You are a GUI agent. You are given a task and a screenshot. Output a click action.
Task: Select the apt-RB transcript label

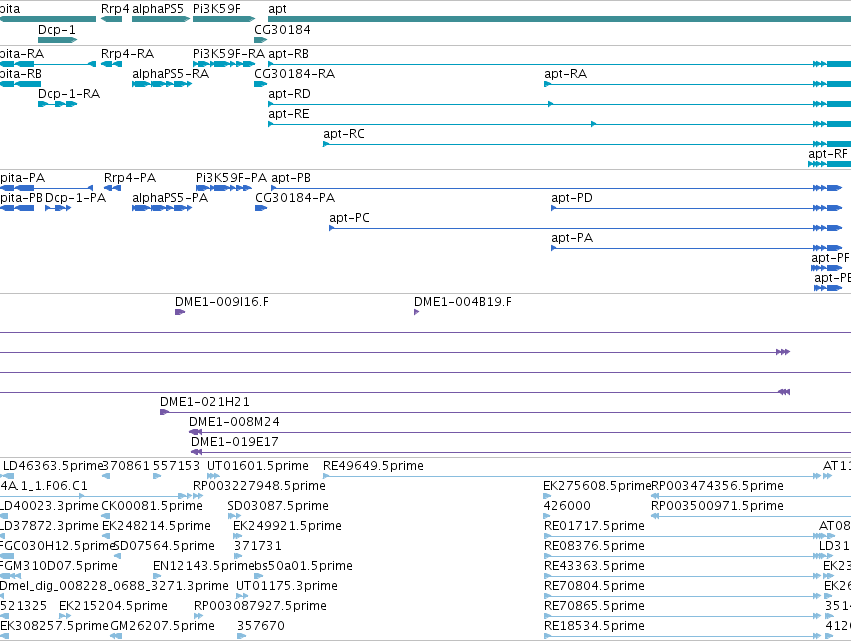pyautogui.click(x=288, y=54)
